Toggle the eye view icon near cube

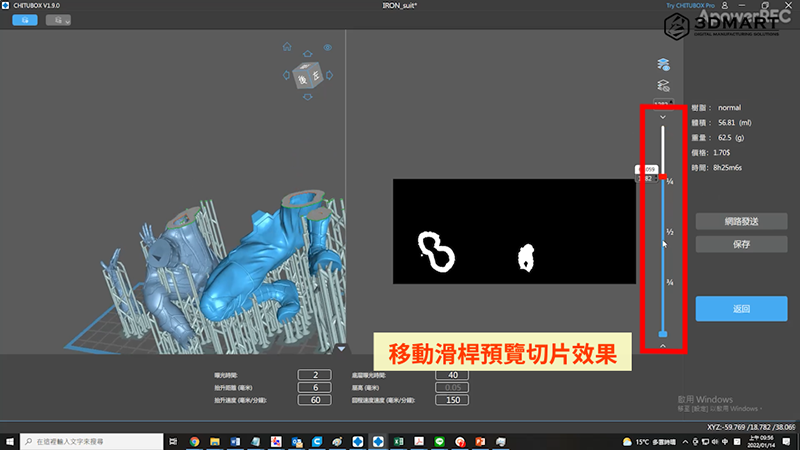326,48
